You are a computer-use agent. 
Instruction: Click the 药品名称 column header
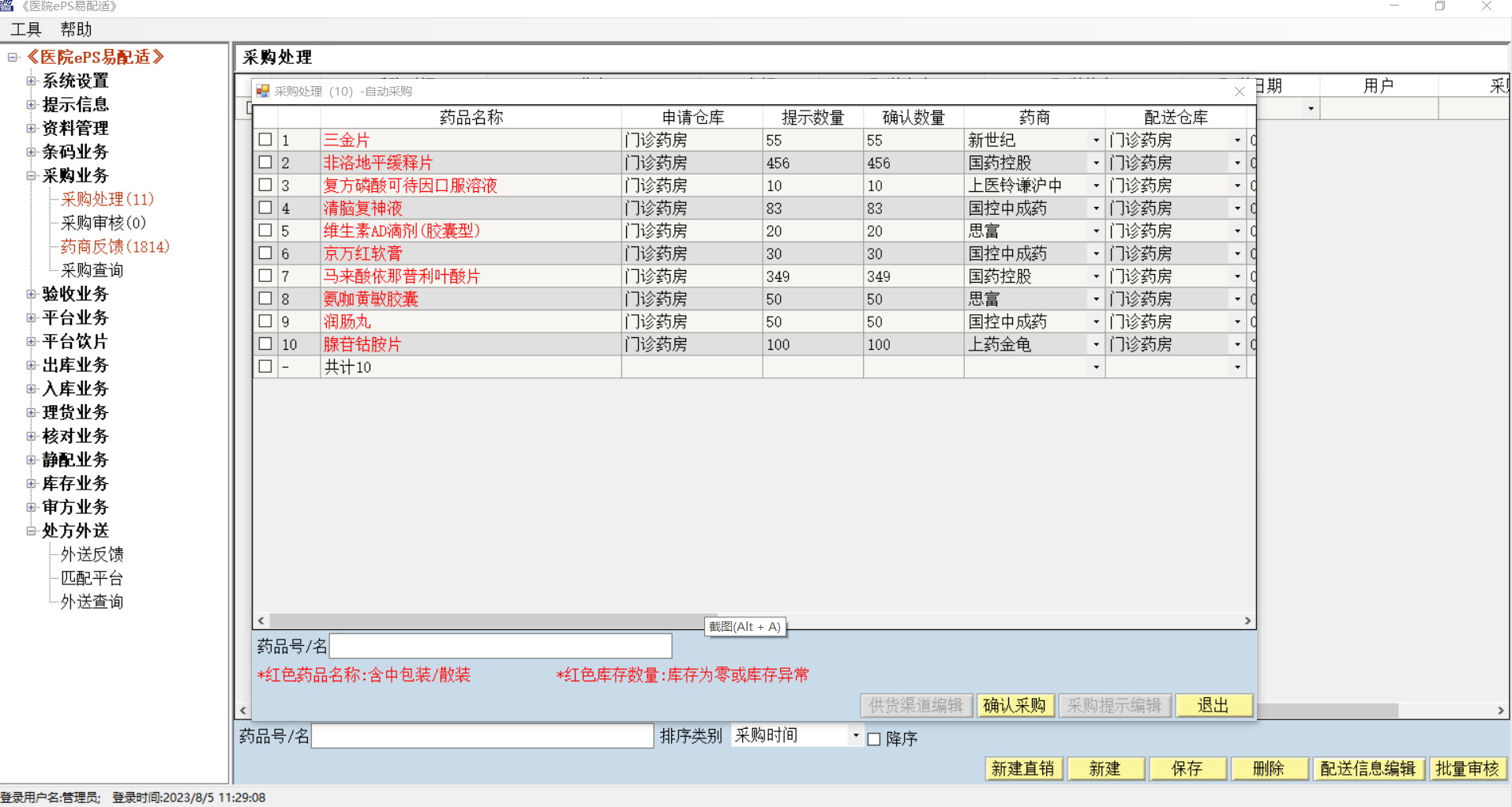471,118
